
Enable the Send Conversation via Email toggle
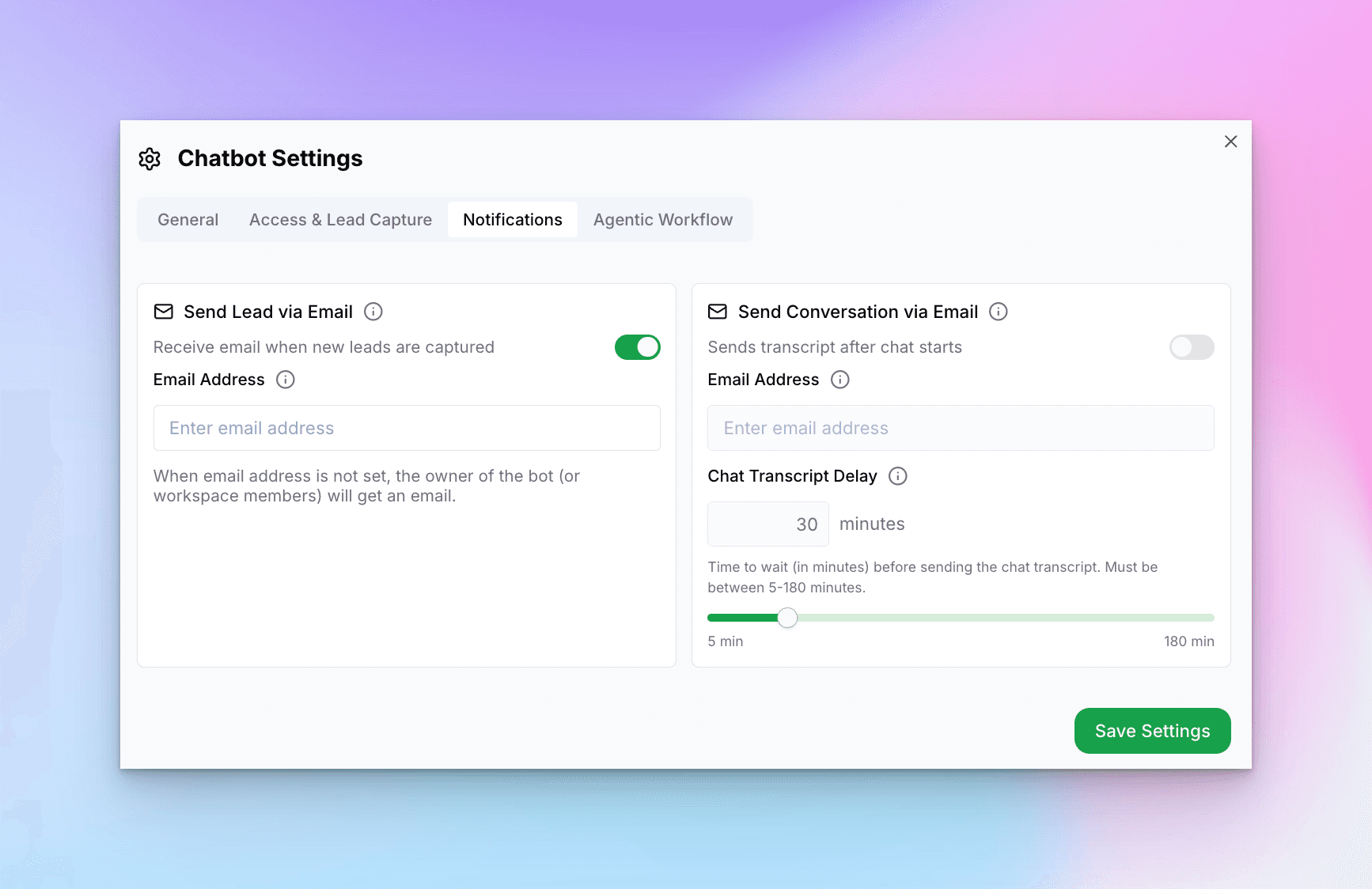click(1191, 347)
